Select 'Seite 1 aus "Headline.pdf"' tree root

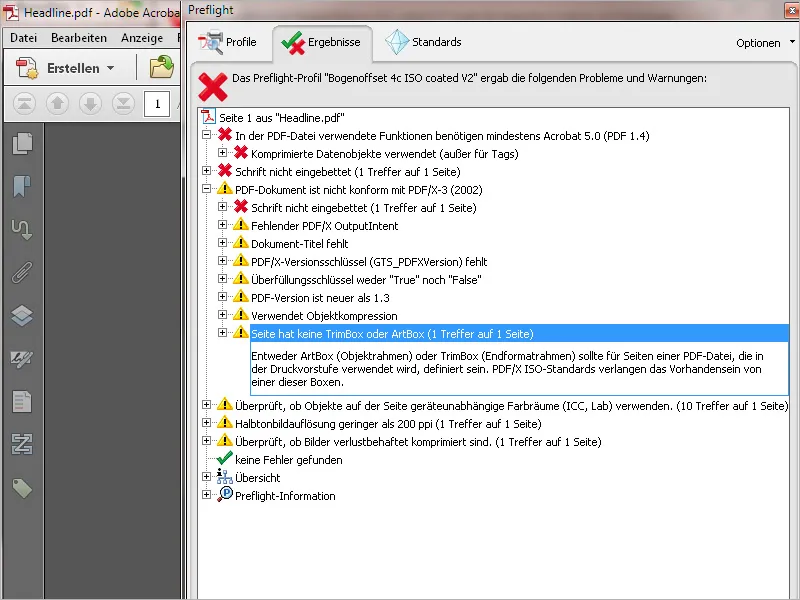click(282, 118)
